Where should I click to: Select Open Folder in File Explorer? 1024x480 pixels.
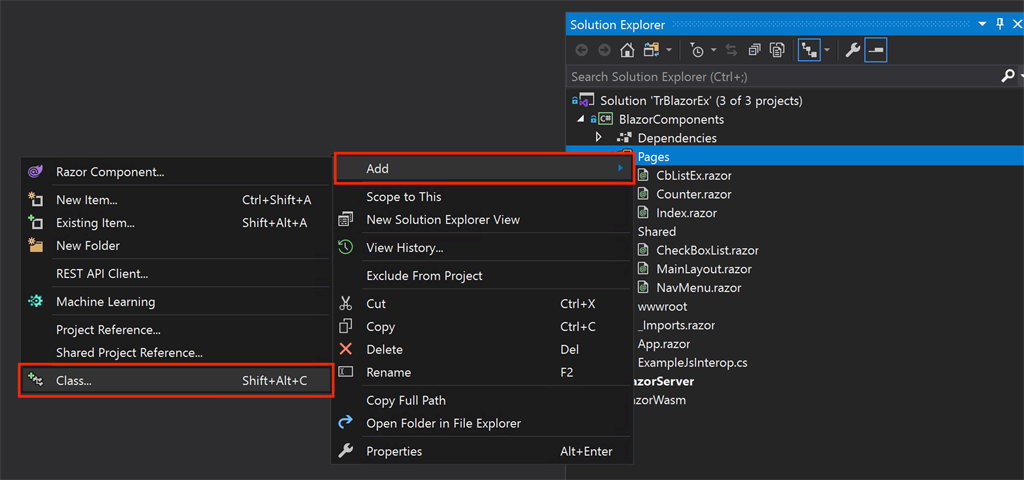483,423
